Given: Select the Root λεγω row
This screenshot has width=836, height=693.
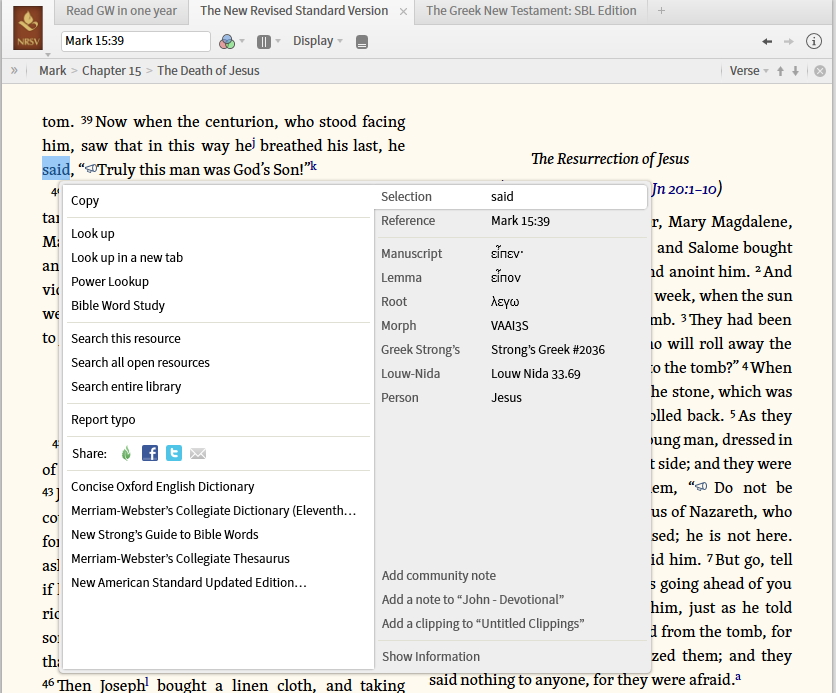Looking at the screenshot, I should (x=511, y=302).
